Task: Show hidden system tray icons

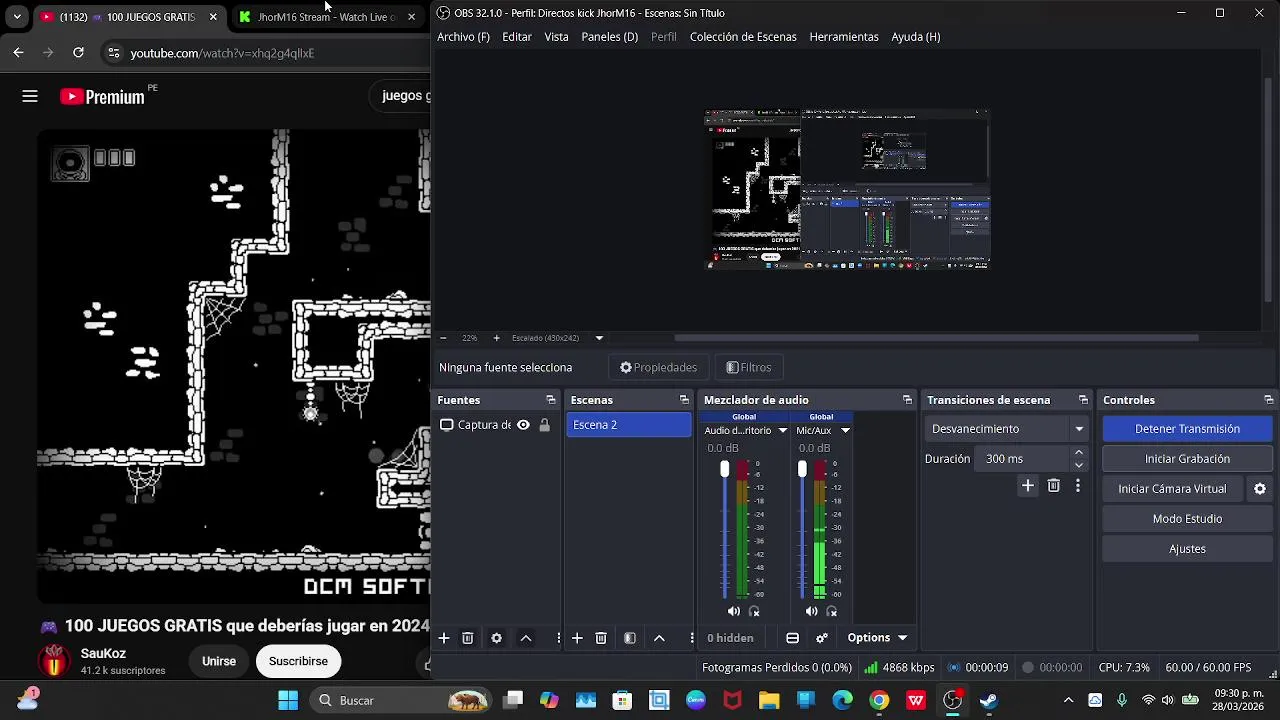Action: tap(1068, 700)
